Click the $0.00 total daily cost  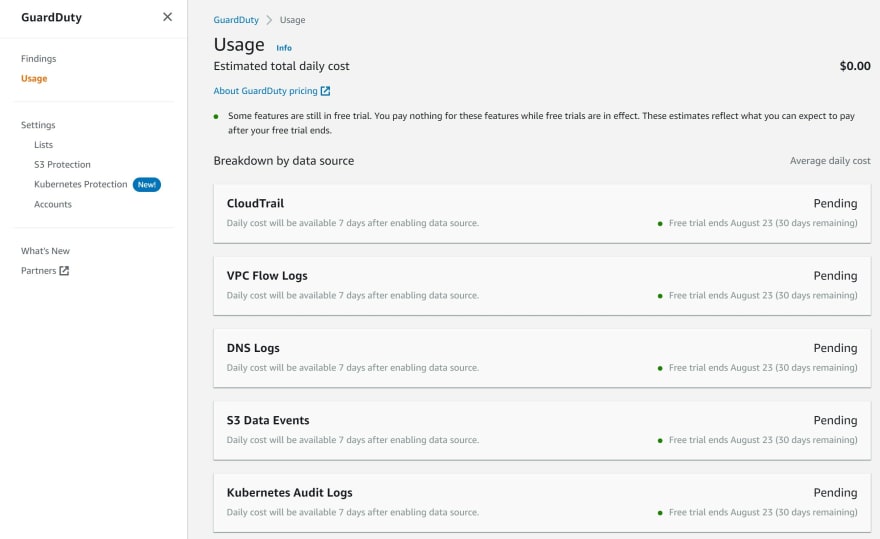pyautogui.click(x=855, y=66)
